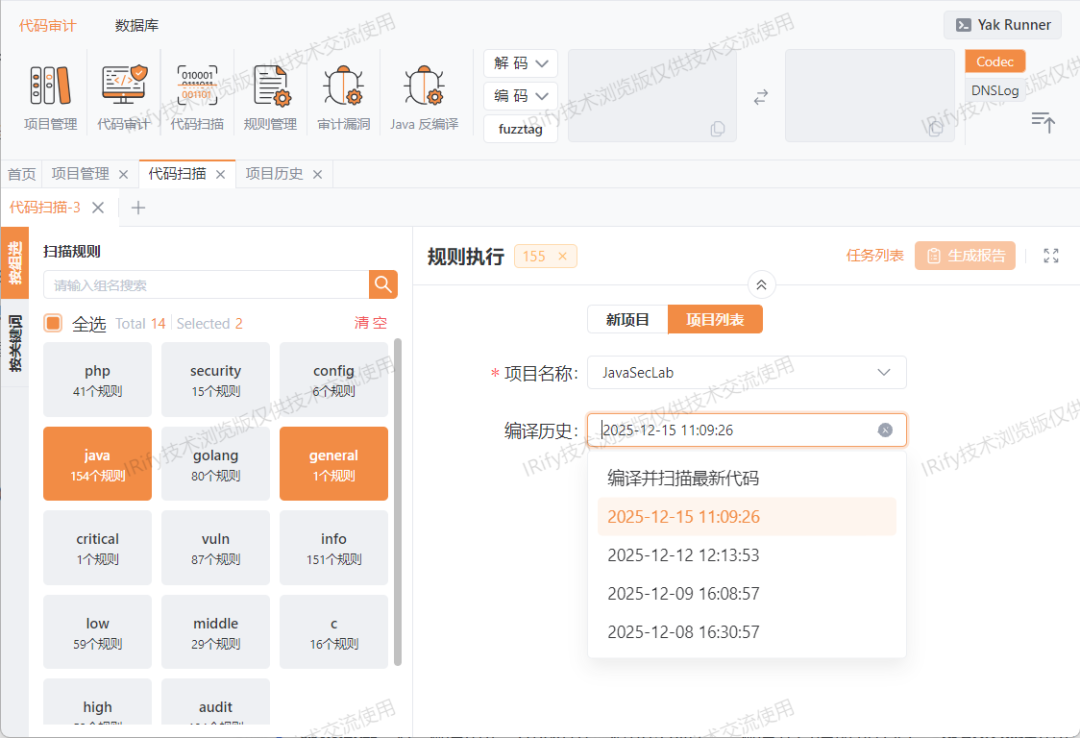Copy the right codec box content
The width and height of the screenshot is (1080, 738).
click(x=935, y=129)
